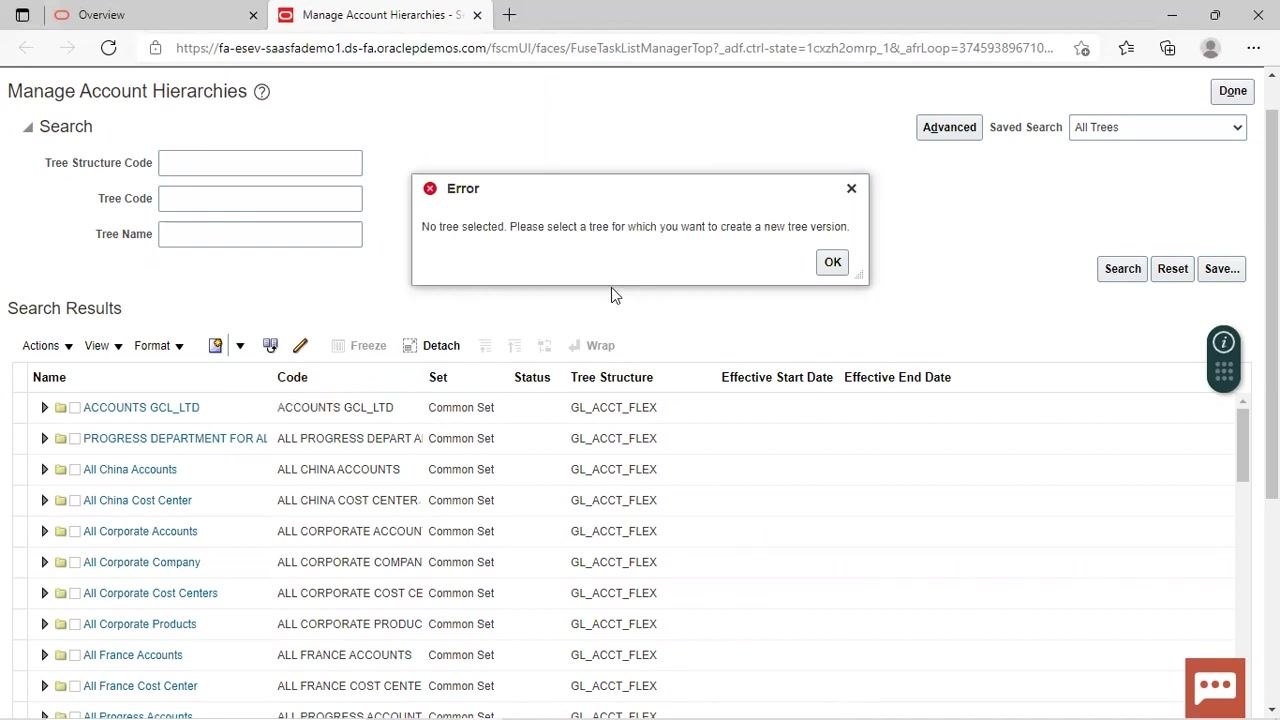The width and height of the screenshot is (1280, 720).
Task: Open the chat assistant icon
Action: [x=1215, y=686]
